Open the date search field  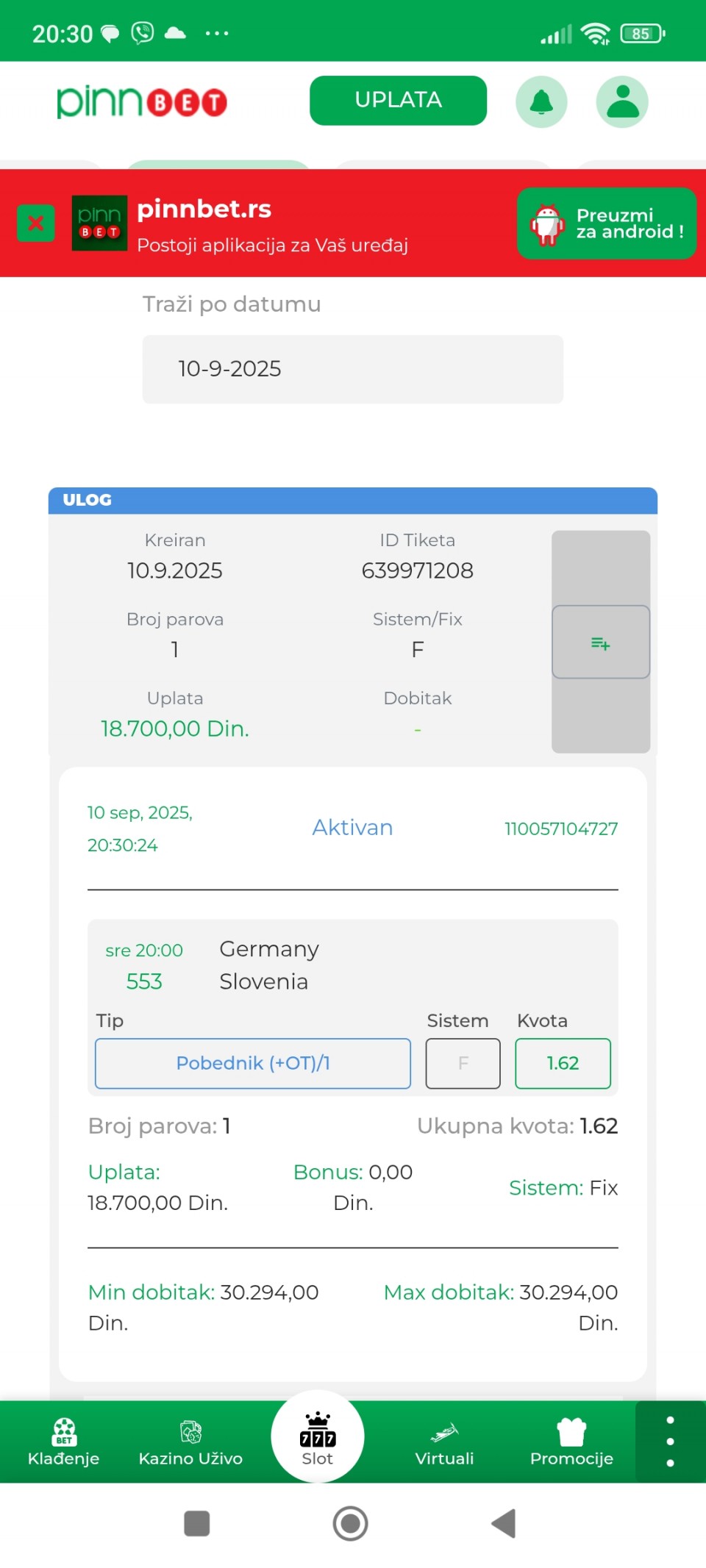tap(353, 369)
